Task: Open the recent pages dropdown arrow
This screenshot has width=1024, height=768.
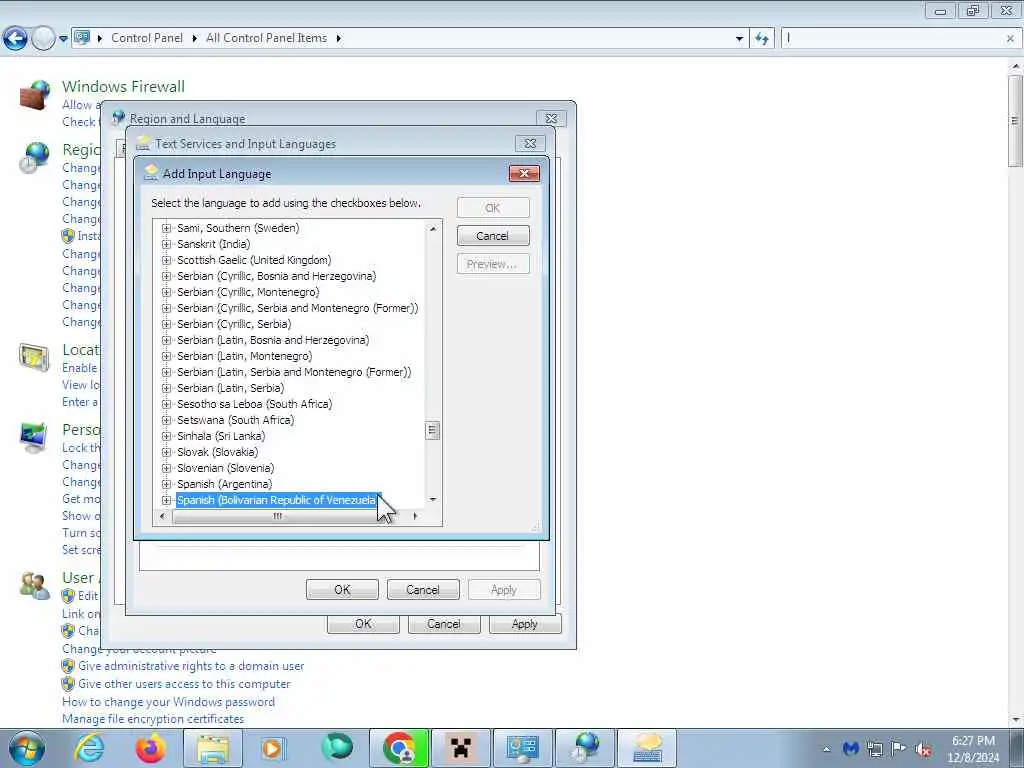Action: click(63, 39)
